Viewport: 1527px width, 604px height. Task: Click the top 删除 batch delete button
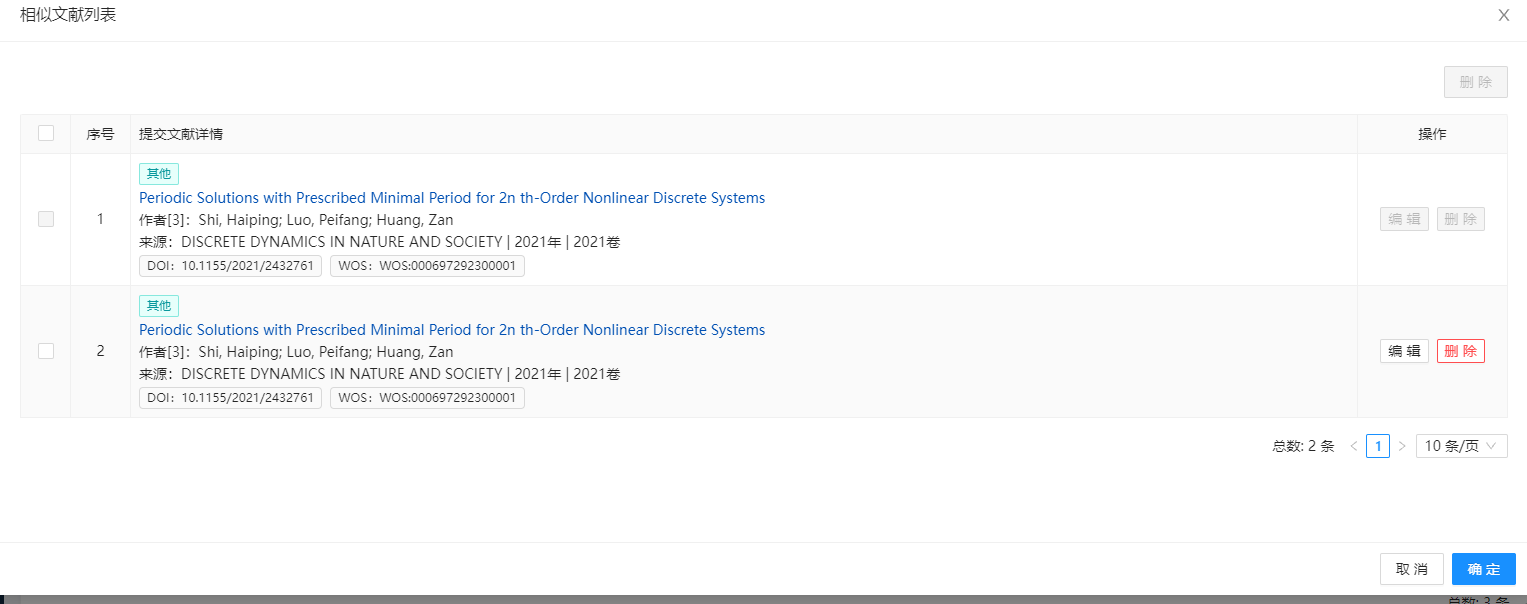(1475, 82)
